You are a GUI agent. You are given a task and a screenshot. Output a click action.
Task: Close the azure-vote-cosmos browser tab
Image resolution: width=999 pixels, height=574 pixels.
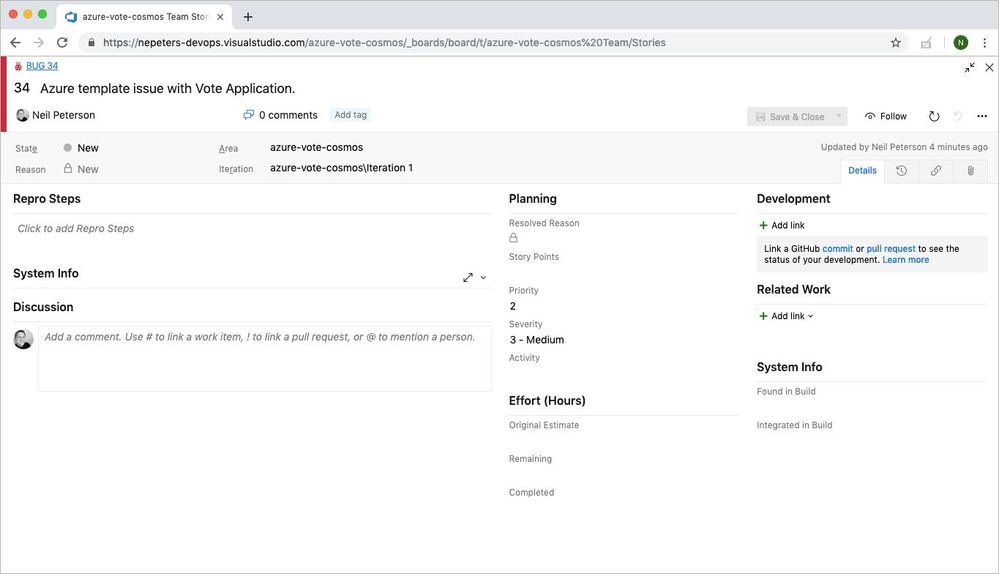coord(220,17)
